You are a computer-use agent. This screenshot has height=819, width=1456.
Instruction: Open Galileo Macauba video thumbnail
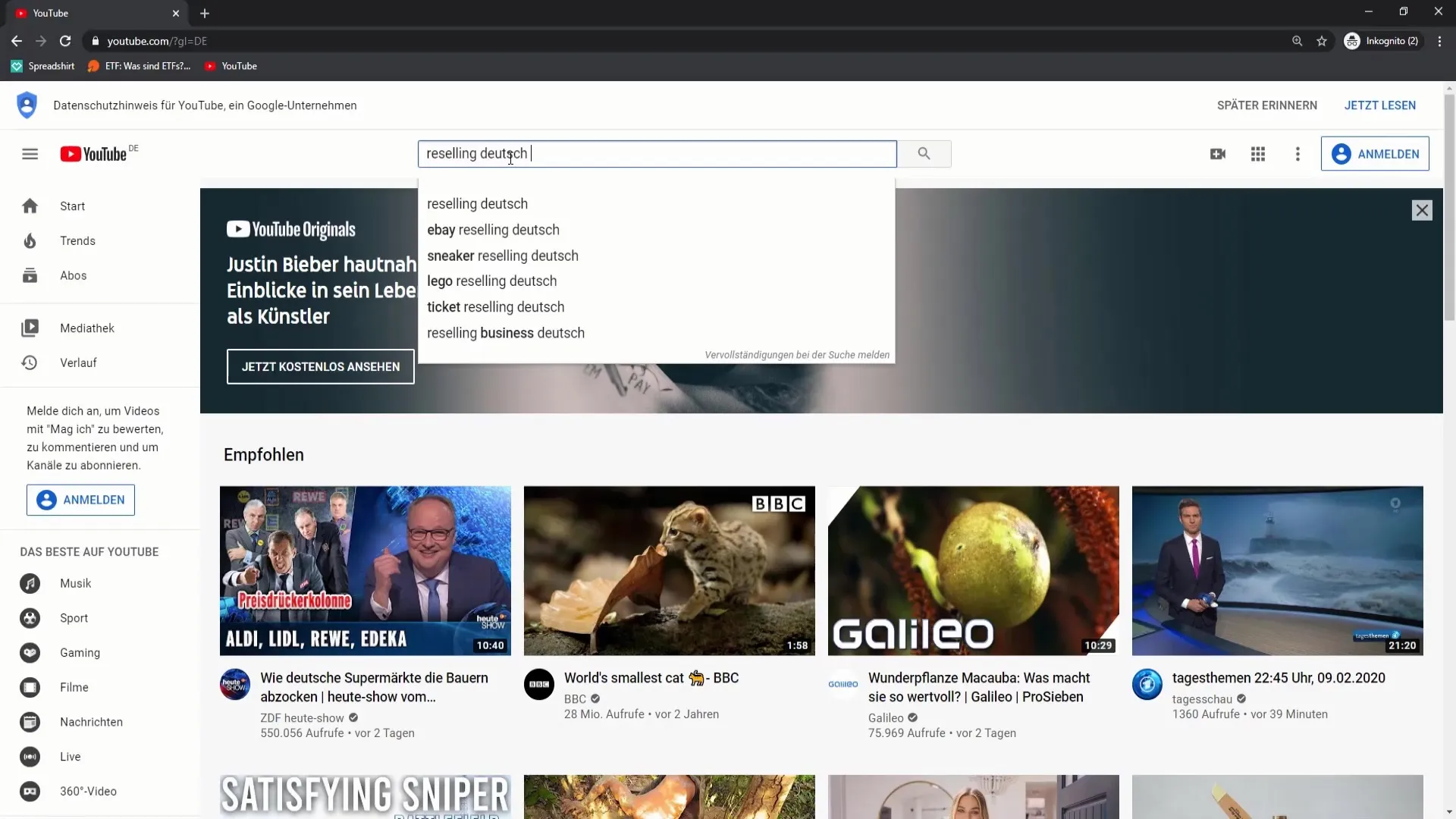click(974, 571)
